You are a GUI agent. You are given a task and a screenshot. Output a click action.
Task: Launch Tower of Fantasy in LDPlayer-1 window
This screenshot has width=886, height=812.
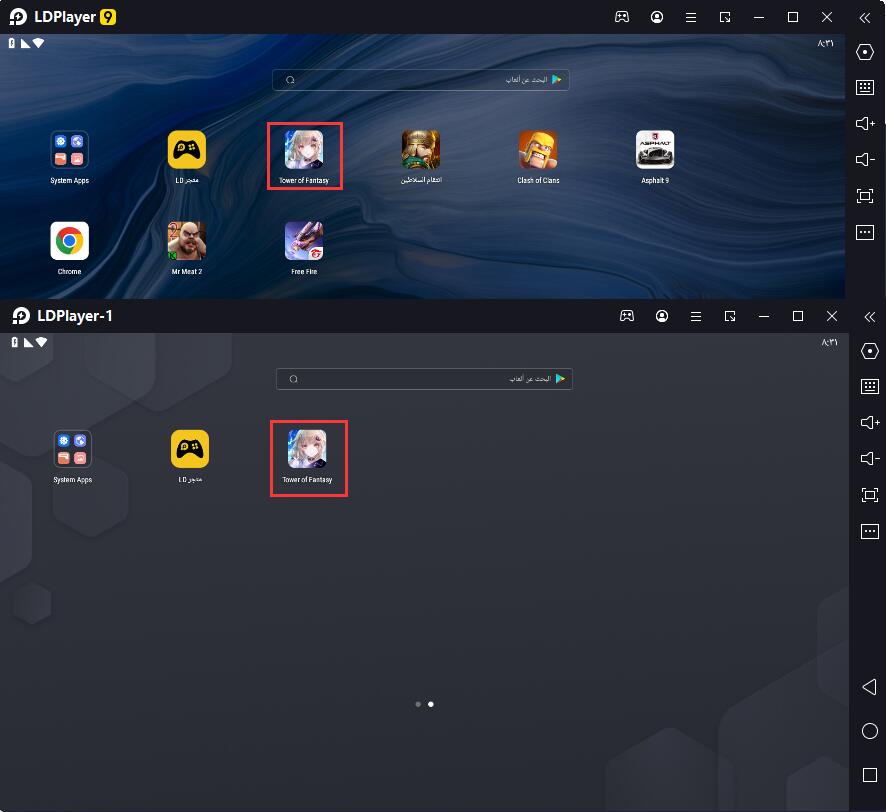coord(307,449)
